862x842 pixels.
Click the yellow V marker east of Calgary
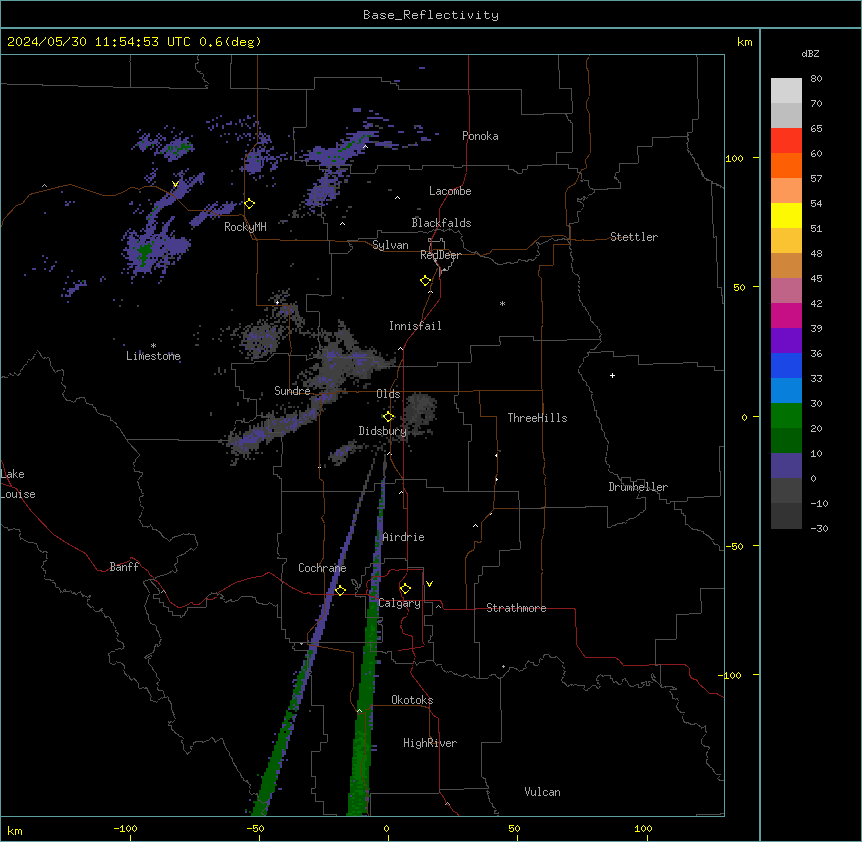[x=429, y=584]
